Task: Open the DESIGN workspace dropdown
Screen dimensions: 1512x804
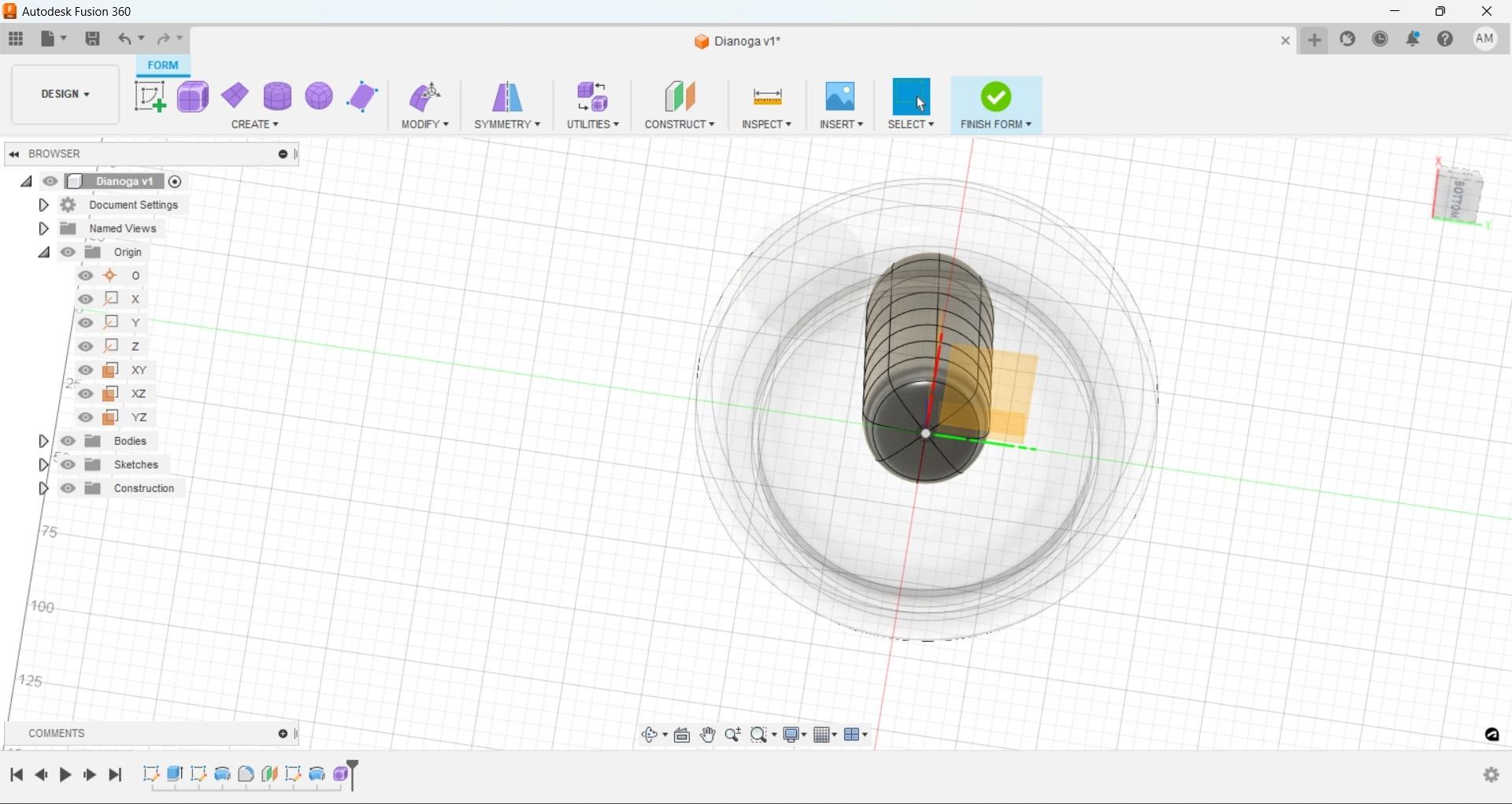Action: (65, 94)
